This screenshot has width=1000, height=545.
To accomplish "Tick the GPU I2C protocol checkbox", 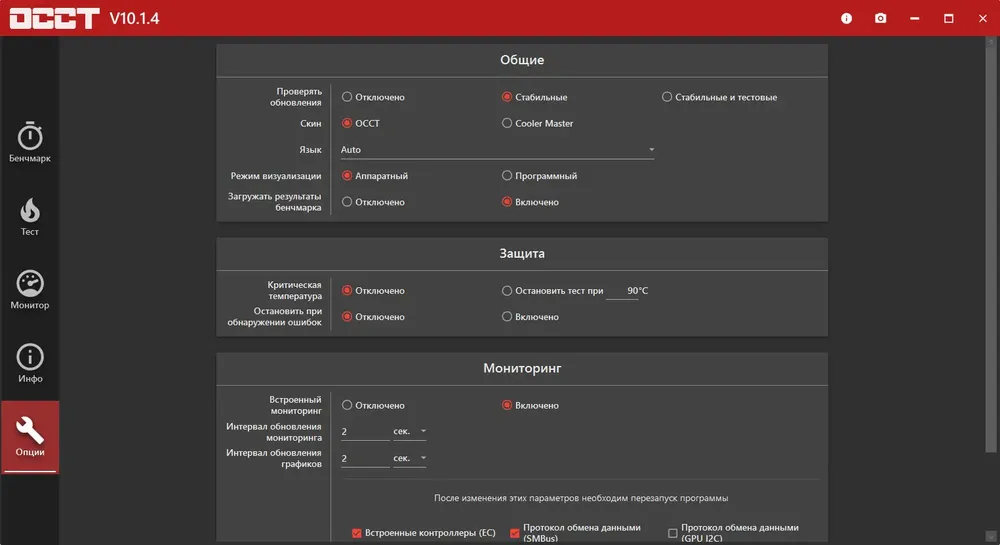I will [672, 533].
